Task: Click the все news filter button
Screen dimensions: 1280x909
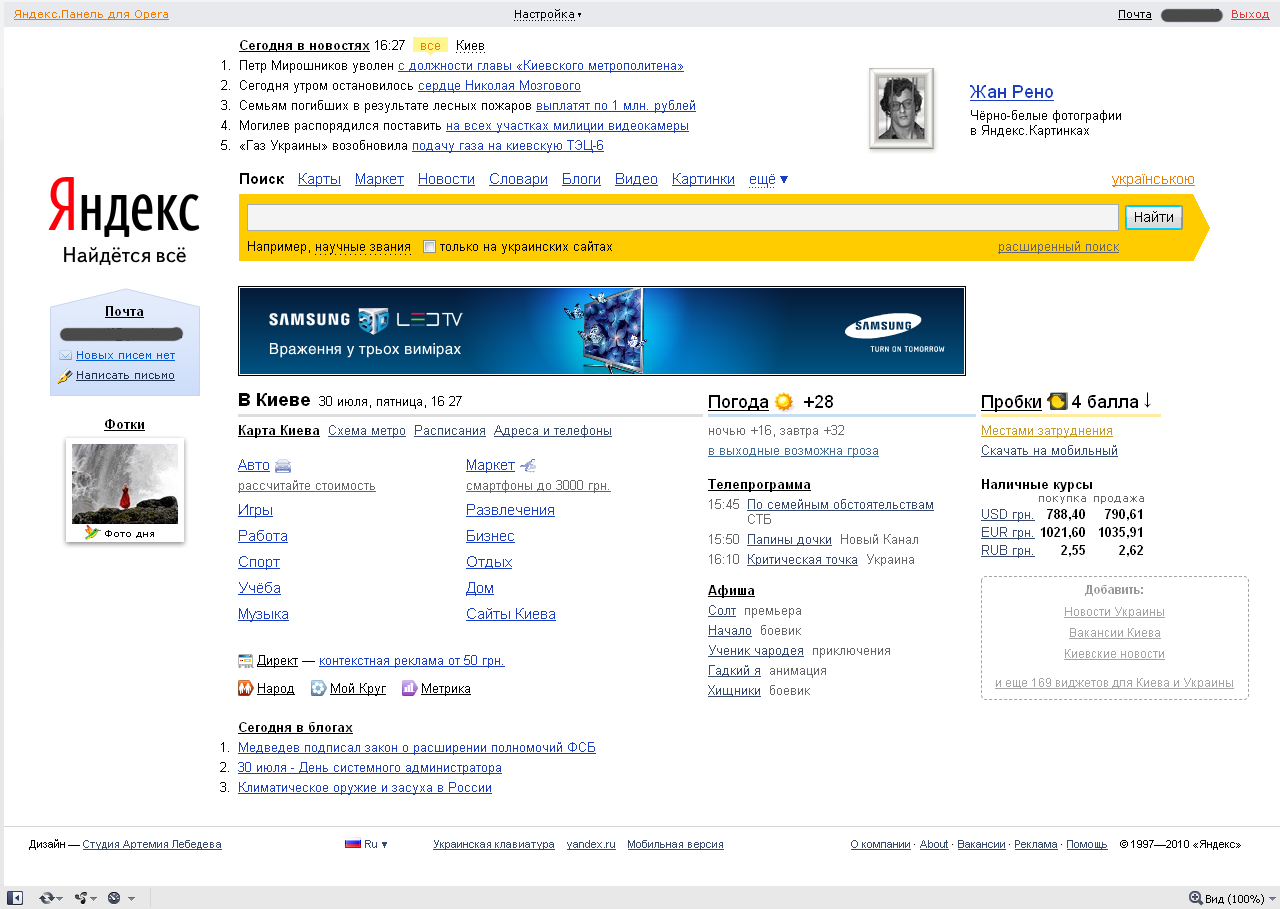Action: 430,46
